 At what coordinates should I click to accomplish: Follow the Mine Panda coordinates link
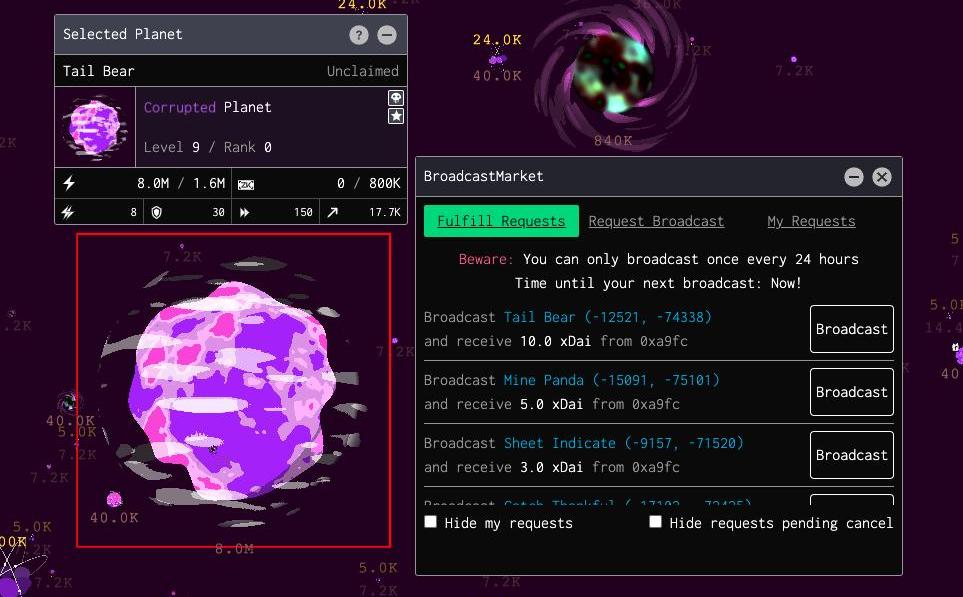coord(611,380)
